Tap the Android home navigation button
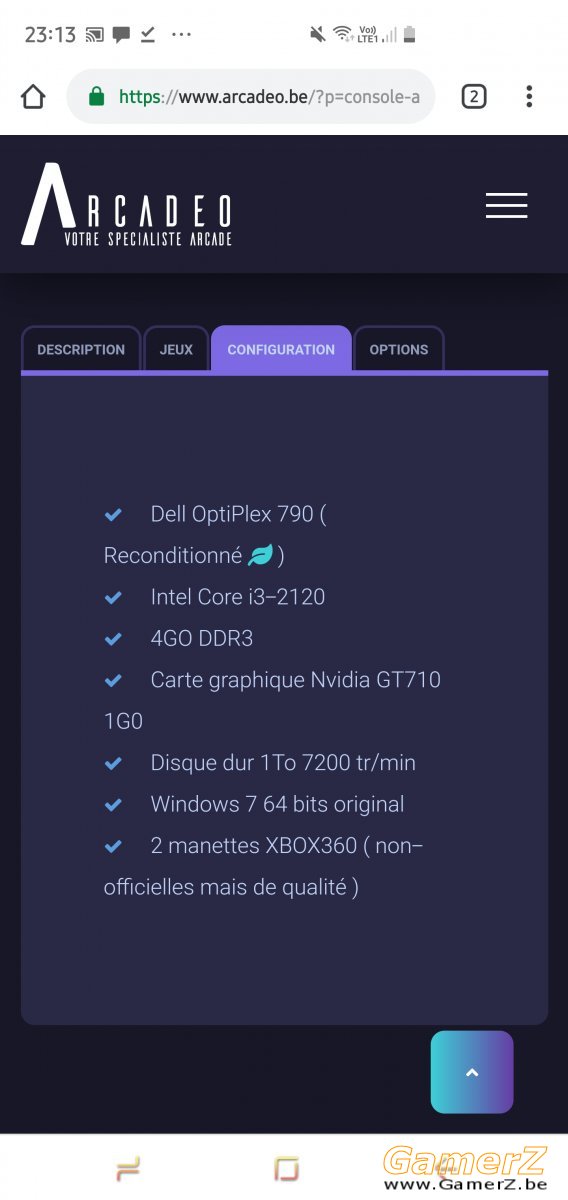The height and width of the screenshot is (1200, 568). click(286, 1168)
